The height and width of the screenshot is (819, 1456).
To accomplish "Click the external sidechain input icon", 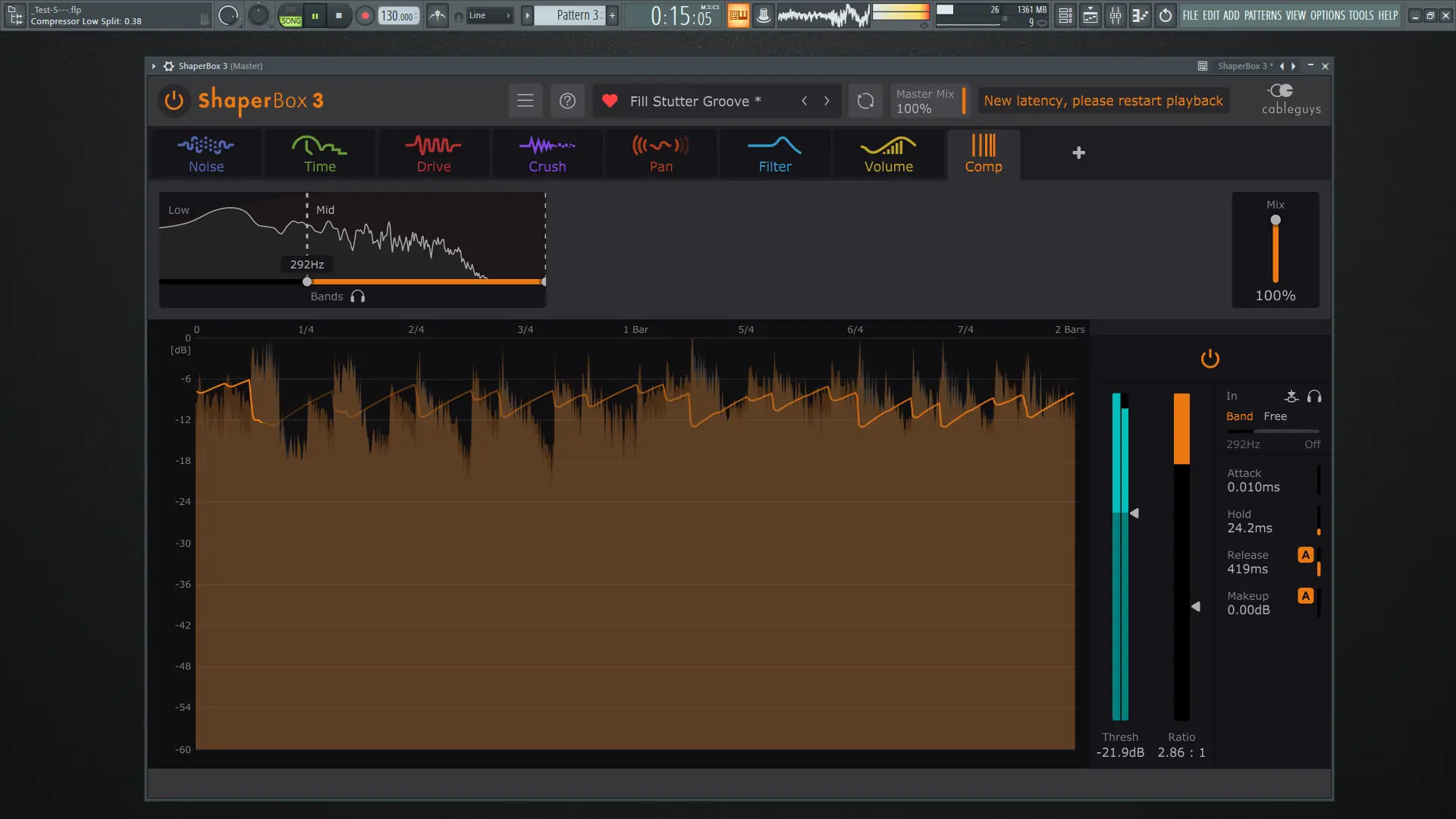I will [1291, 397].
